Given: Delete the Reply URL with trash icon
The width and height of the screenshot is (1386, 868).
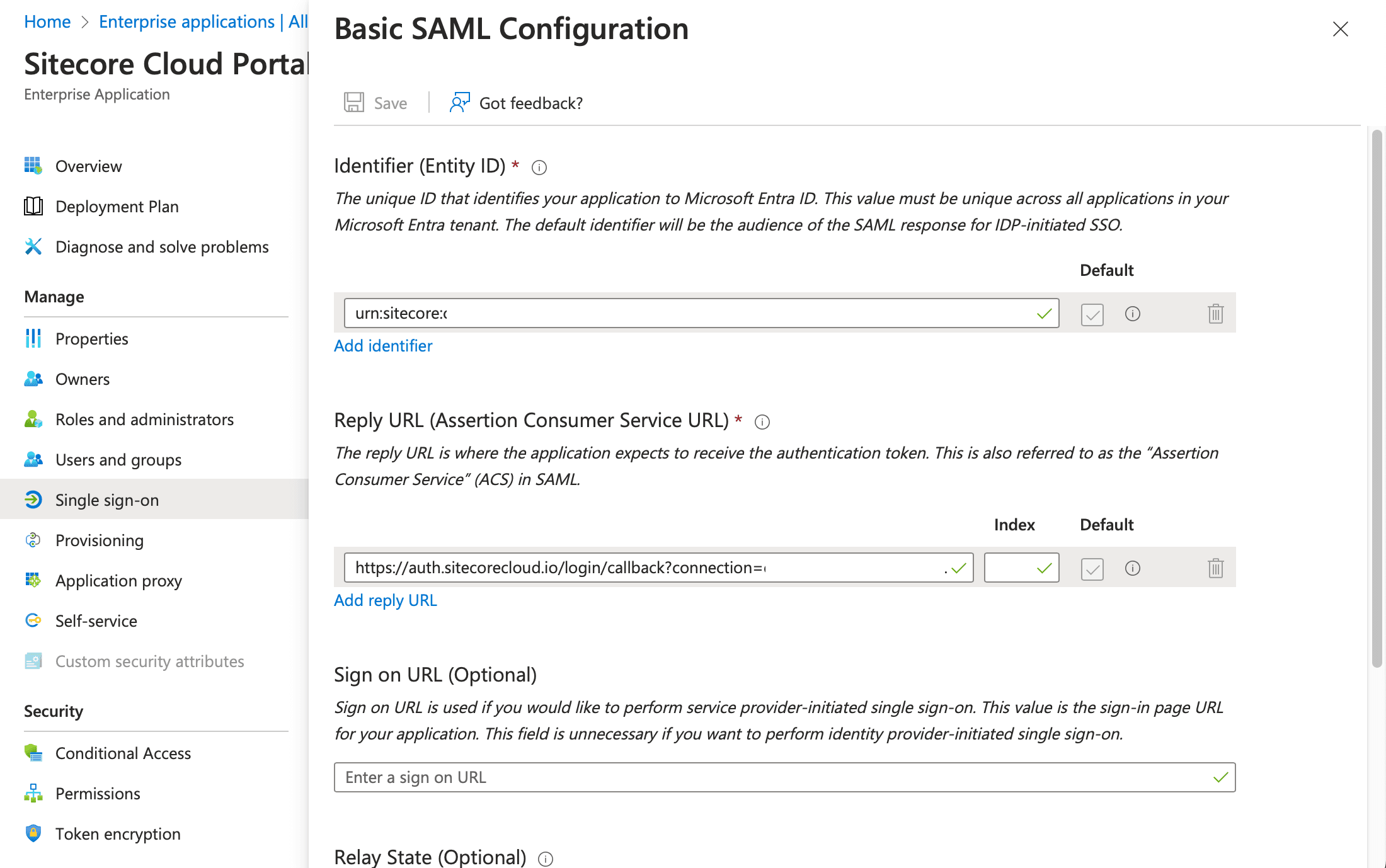Looking at the screenshot, I should (1215, 568).
